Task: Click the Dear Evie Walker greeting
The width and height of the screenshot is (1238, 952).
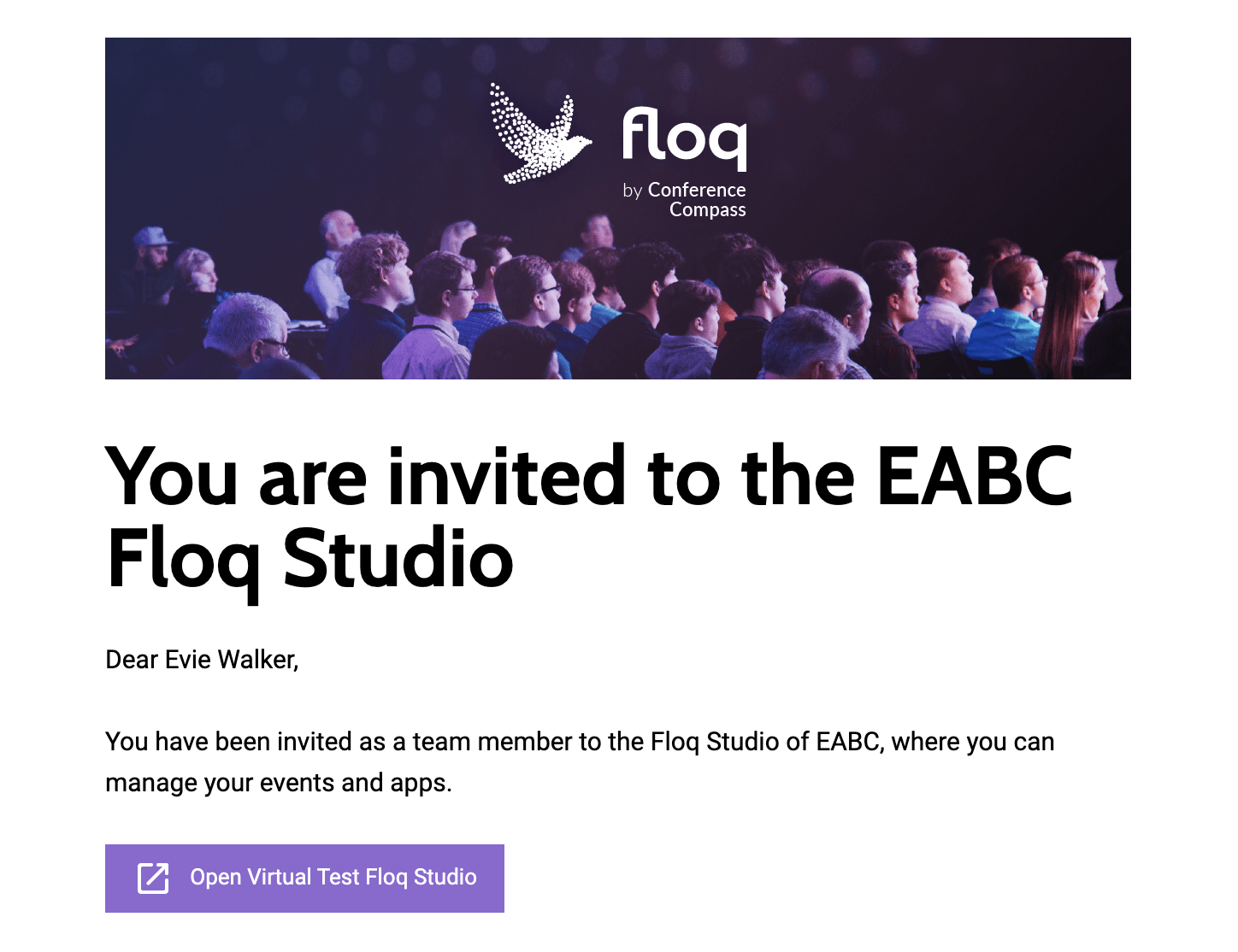Action: click(x=202, y=660)
